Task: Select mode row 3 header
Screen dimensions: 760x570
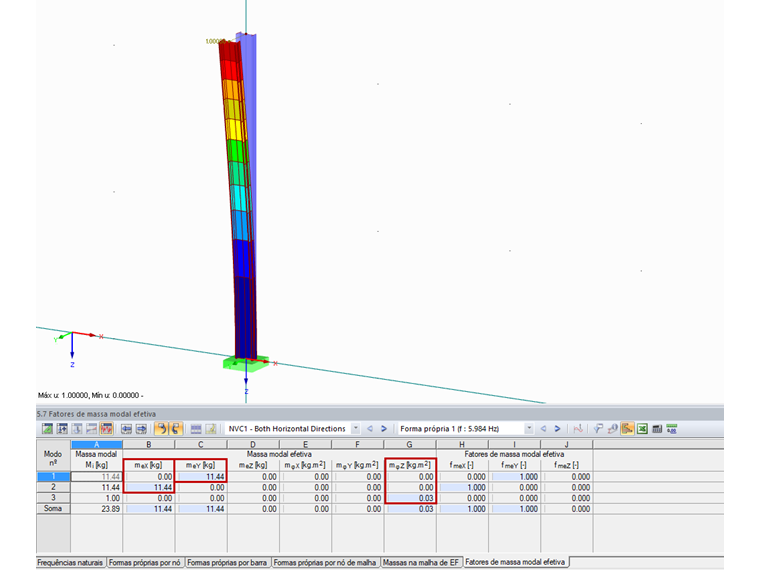Action: pyautogui.click(x=53, y=498)
